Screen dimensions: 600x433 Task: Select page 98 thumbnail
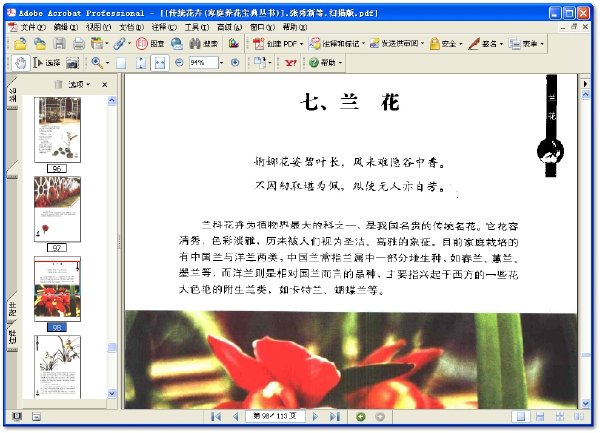57,289
